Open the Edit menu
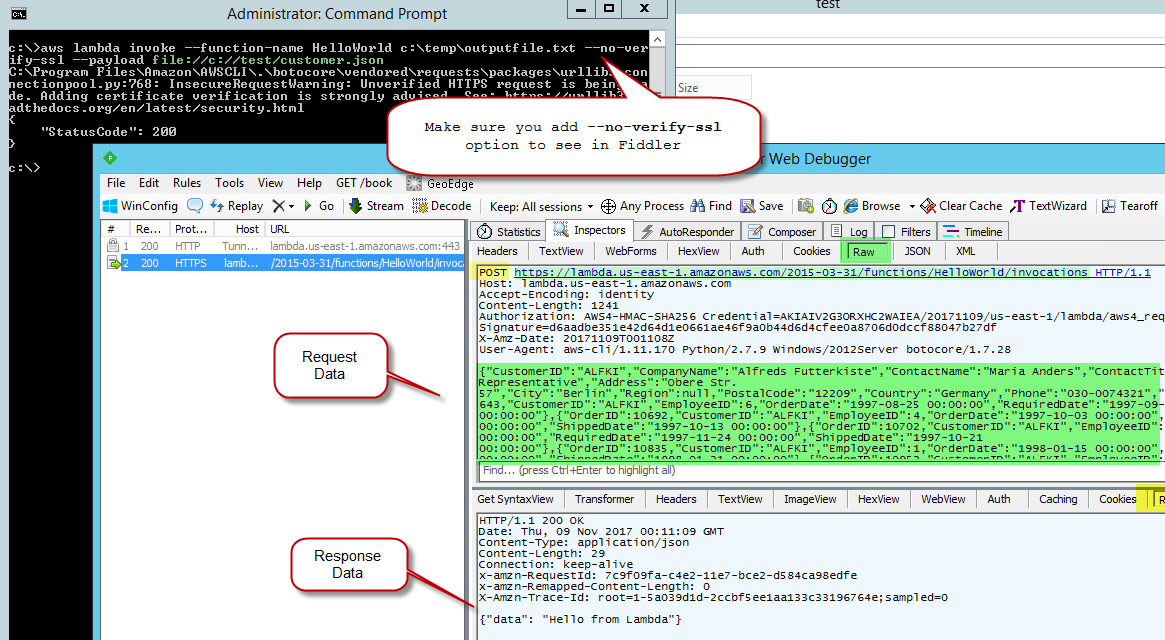1165x640 pixels. point(149,183)
